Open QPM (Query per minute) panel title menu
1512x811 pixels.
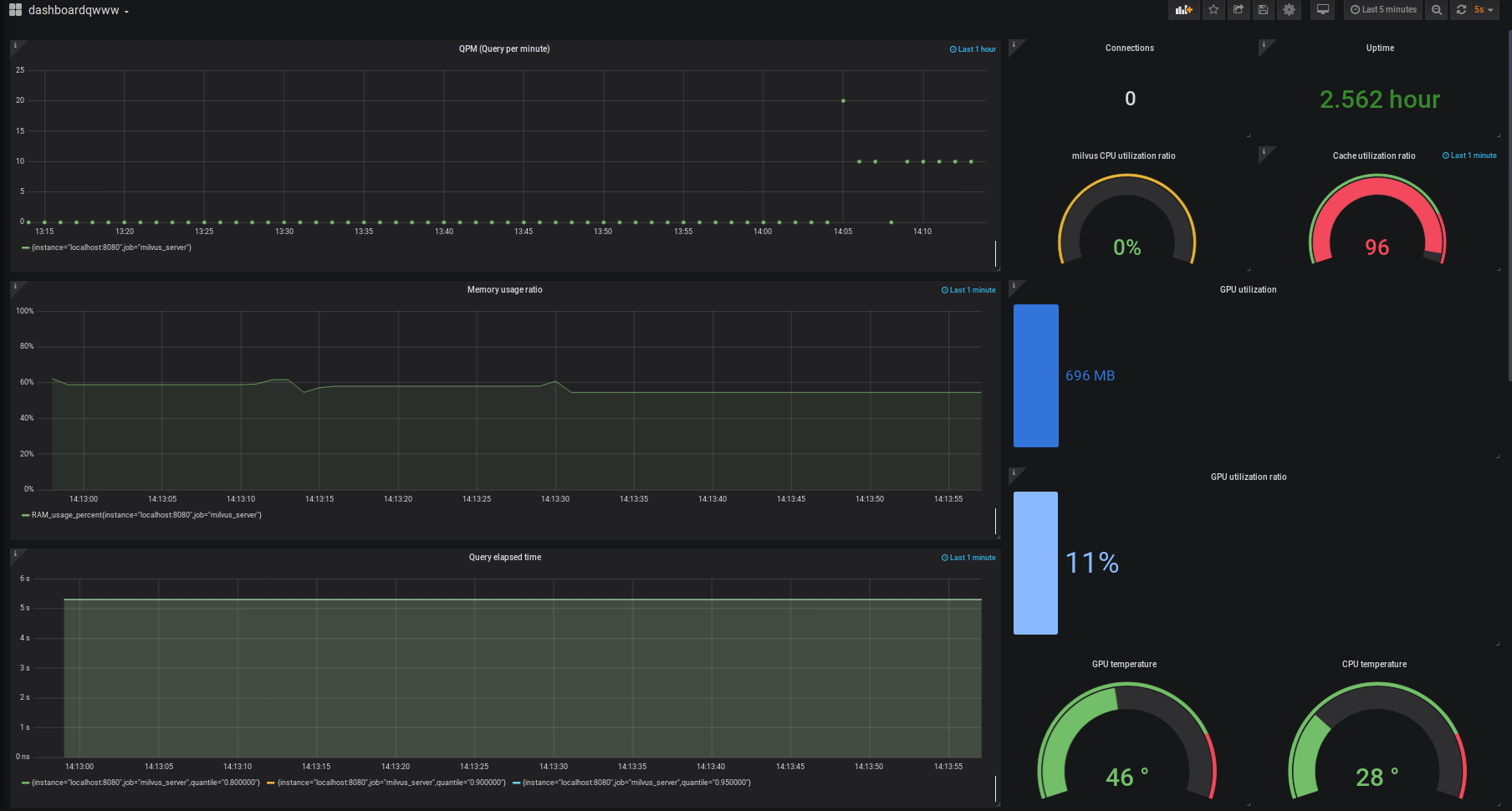(x=504, y=49)
